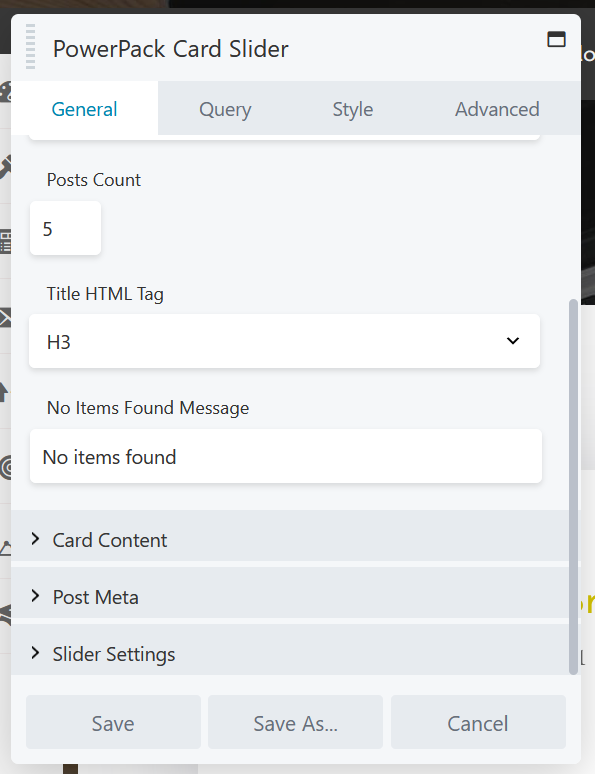This screenshot has height=774, width=595.
Task: Click the settings panel vertical scrollbar
Action: tap(573, 486)
